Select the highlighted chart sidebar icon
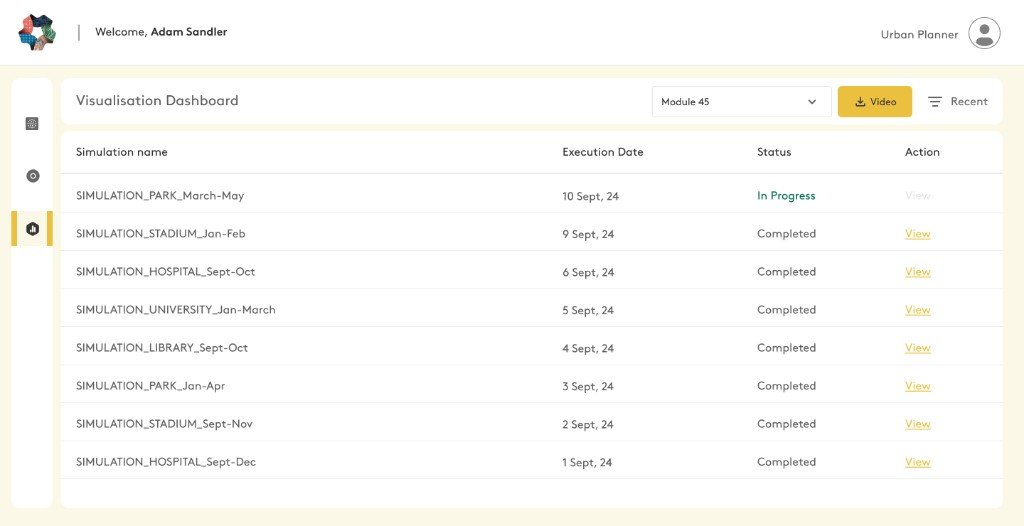 tap(33, 229)
